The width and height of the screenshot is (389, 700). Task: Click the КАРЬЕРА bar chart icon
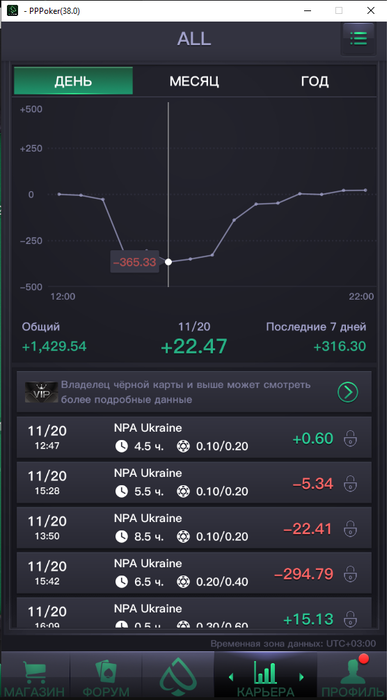[x=265, y=672]
